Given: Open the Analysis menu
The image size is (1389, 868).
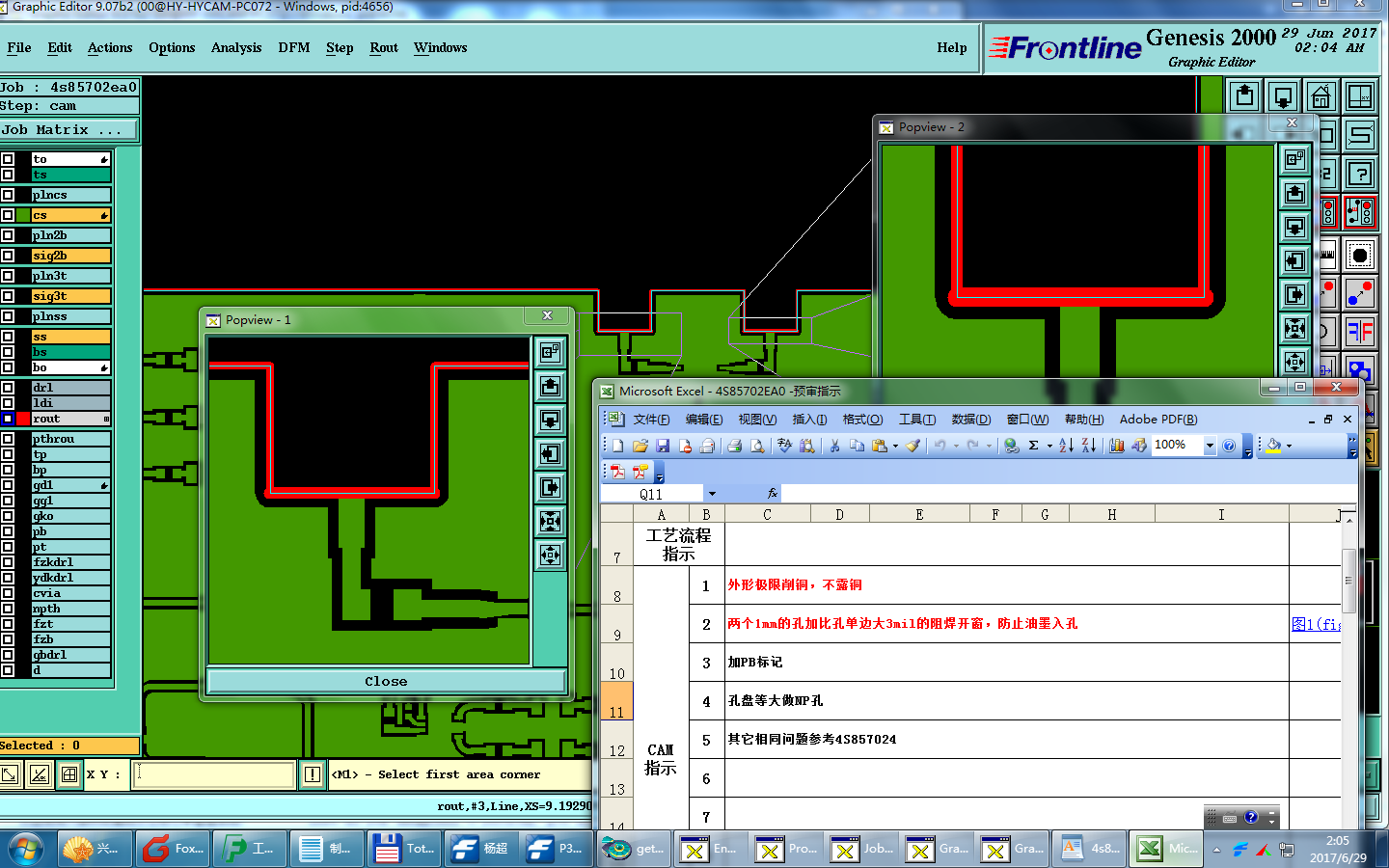Looking at the screenshot, I should tap(236, 47).
